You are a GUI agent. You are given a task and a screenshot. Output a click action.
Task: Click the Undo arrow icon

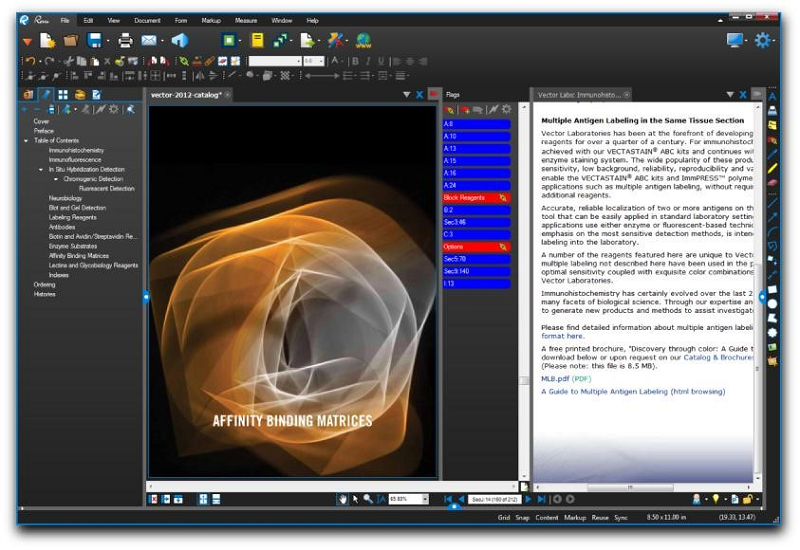coord(29,61)
